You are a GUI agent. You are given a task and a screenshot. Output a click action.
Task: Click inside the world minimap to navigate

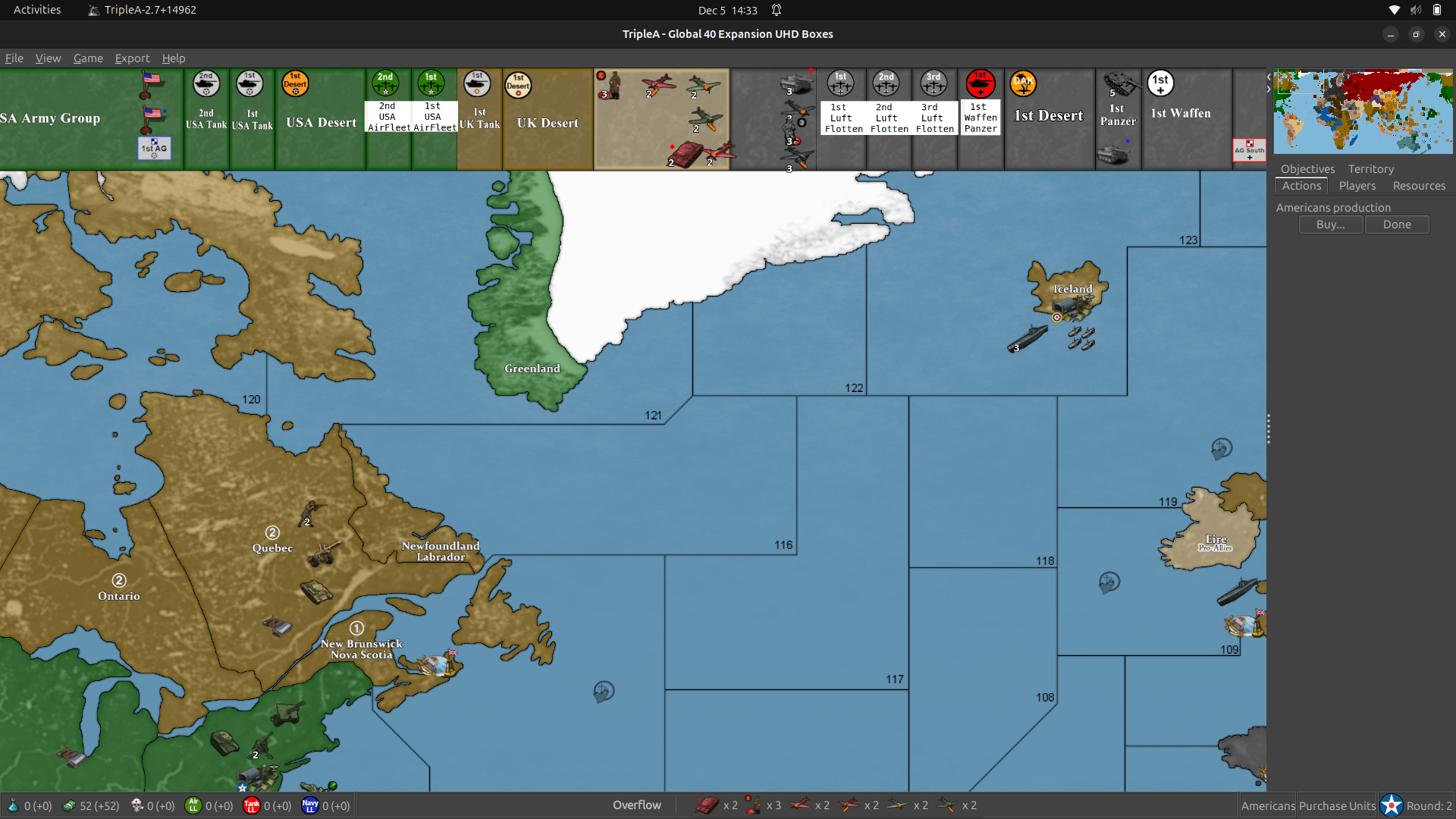1361,111
